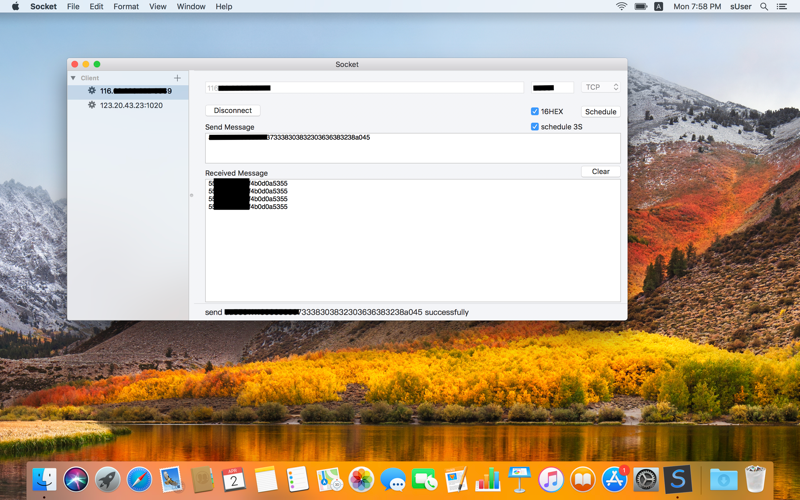The height and width of the screenshot is (500, 800).
Task: Open System Preferences from the dock
Action: (x=646, y=480)
